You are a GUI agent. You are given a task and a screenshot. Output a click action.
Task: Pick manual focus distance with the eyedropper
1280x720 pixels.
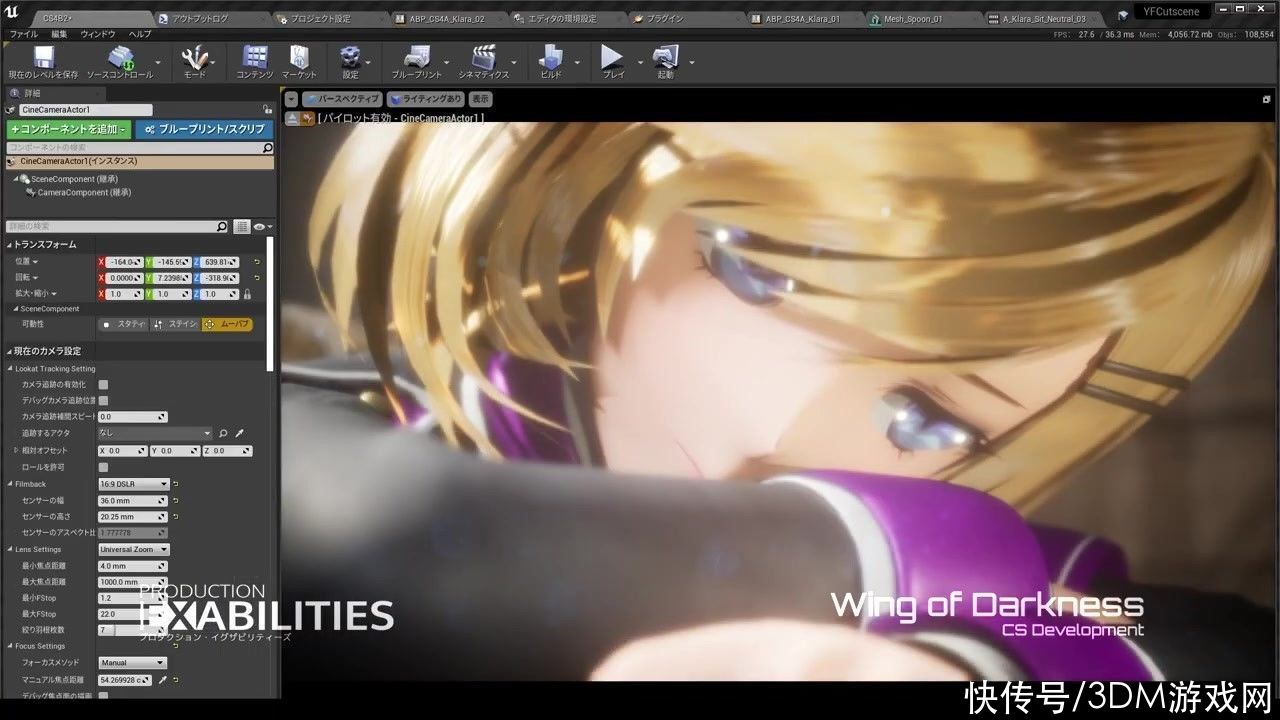[x=162, y=680]
